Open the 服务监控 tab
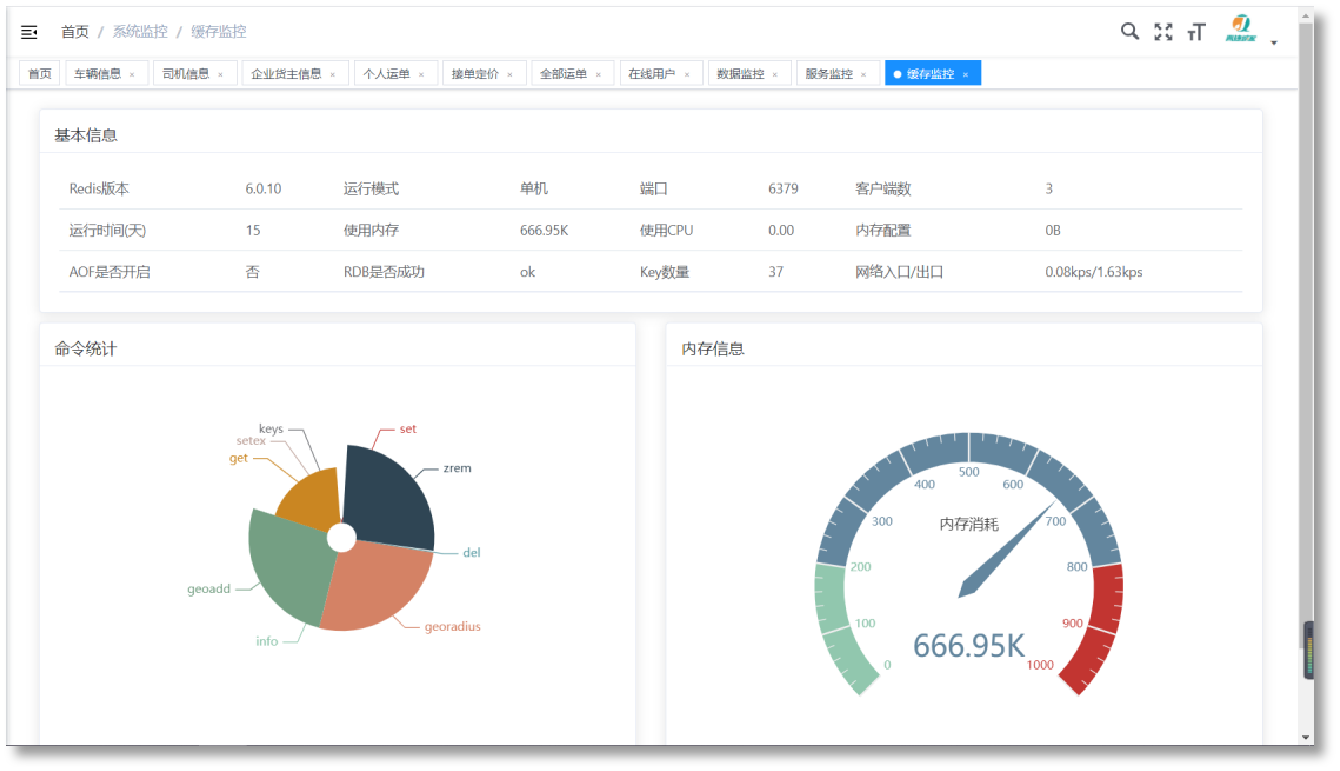The width and height of the screenshot is (1340, 771). (x=829, y=74)
